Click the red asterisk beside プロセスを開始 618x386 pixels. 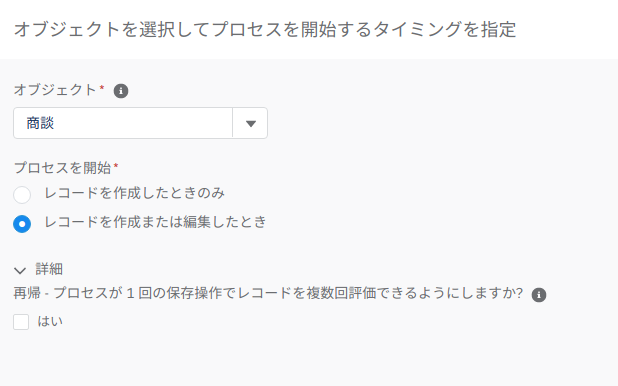point(116,166)
